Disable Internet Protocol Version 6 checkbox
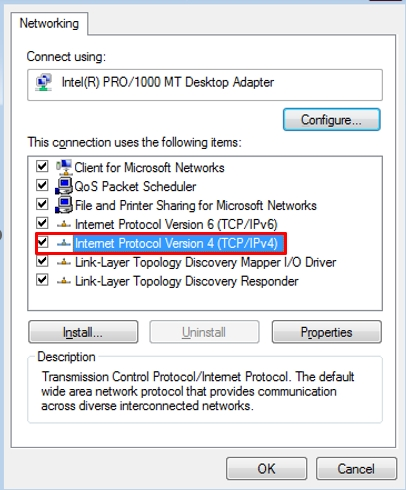406x490 pixels. (42, 223)
